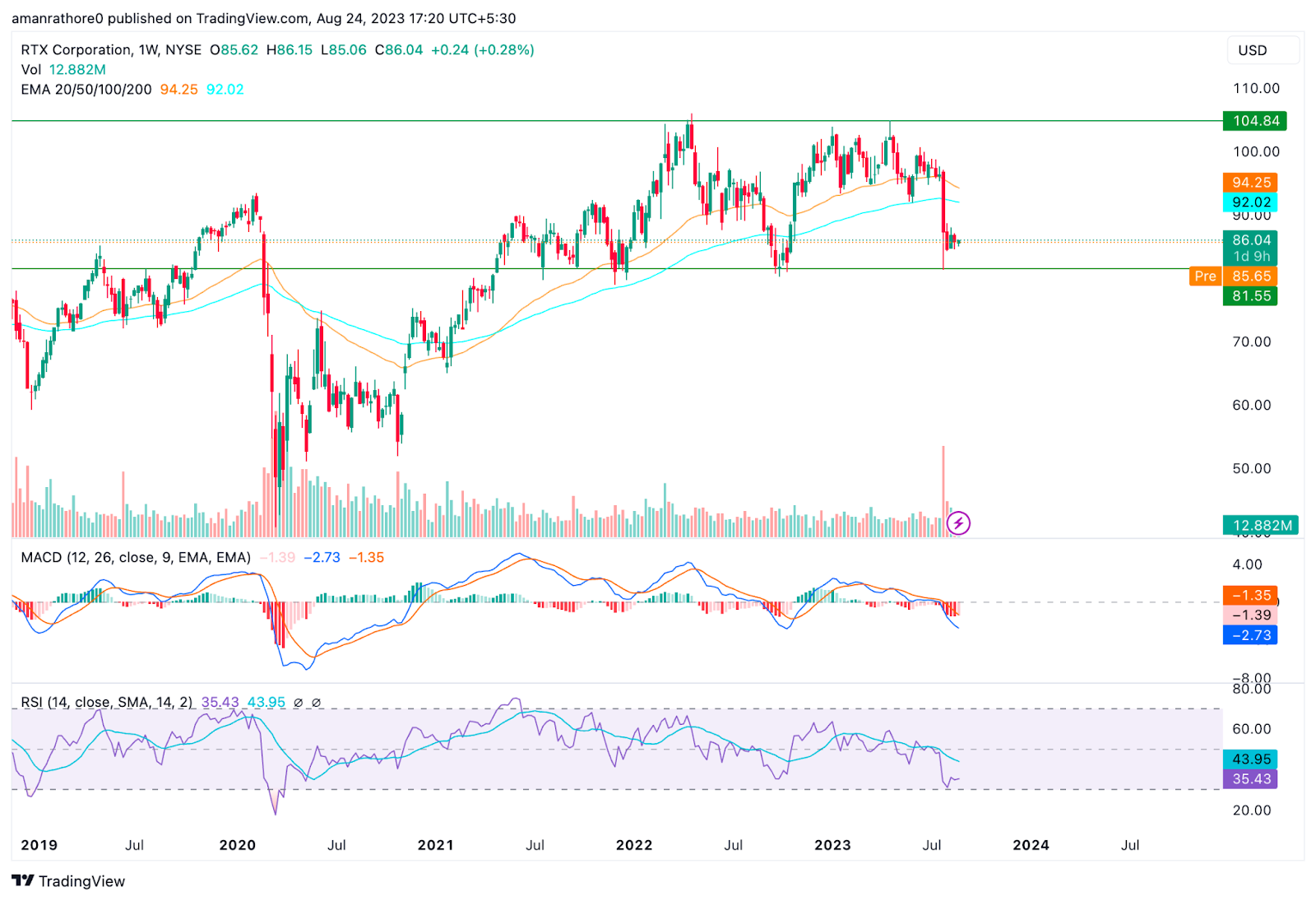Image resolution: width=1316 pixels, height=901 pixels.
Task: Click the 2020 label on time axis
Action: coord(238,845)
